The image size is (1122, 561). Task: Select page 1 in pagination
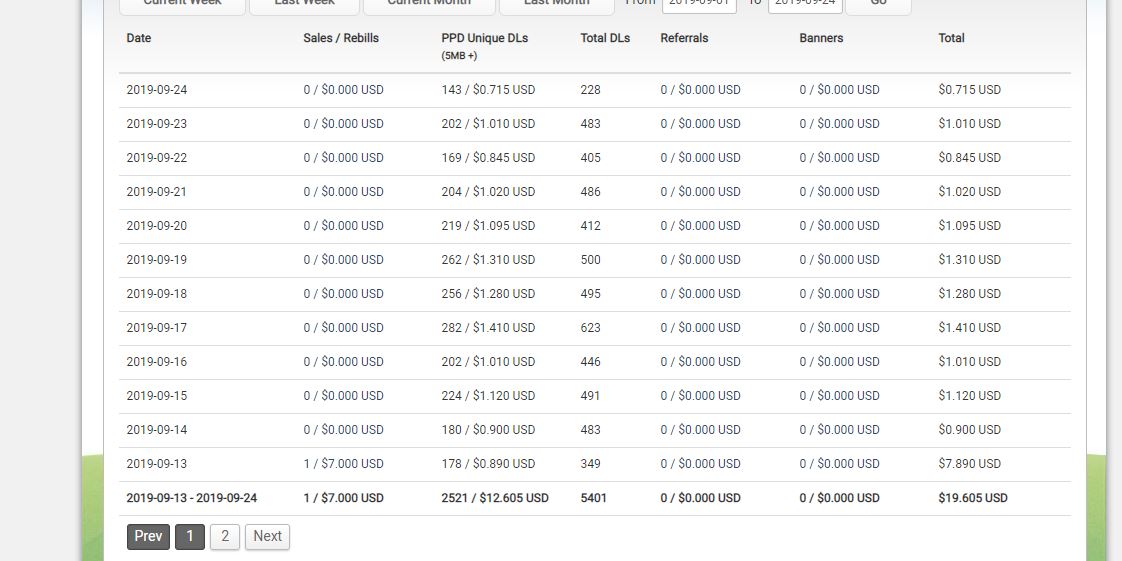tap(190, 537)
